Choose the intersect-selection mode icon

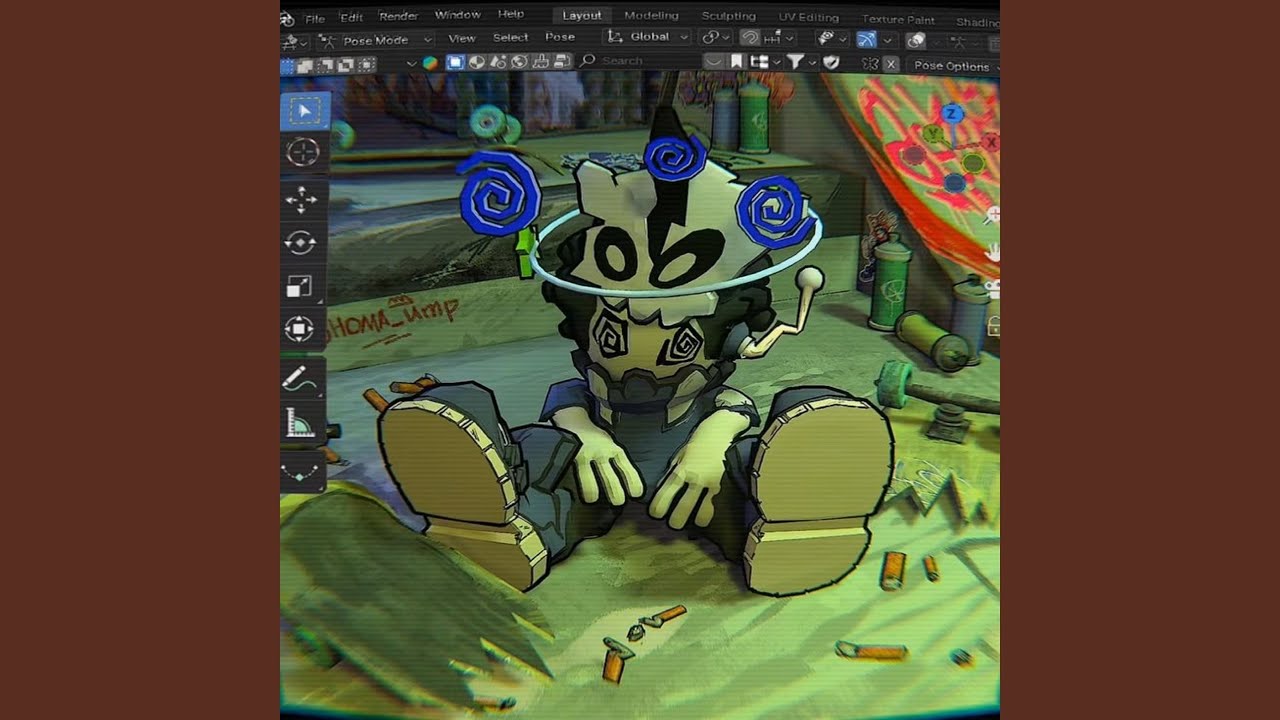tap(366, 65)
